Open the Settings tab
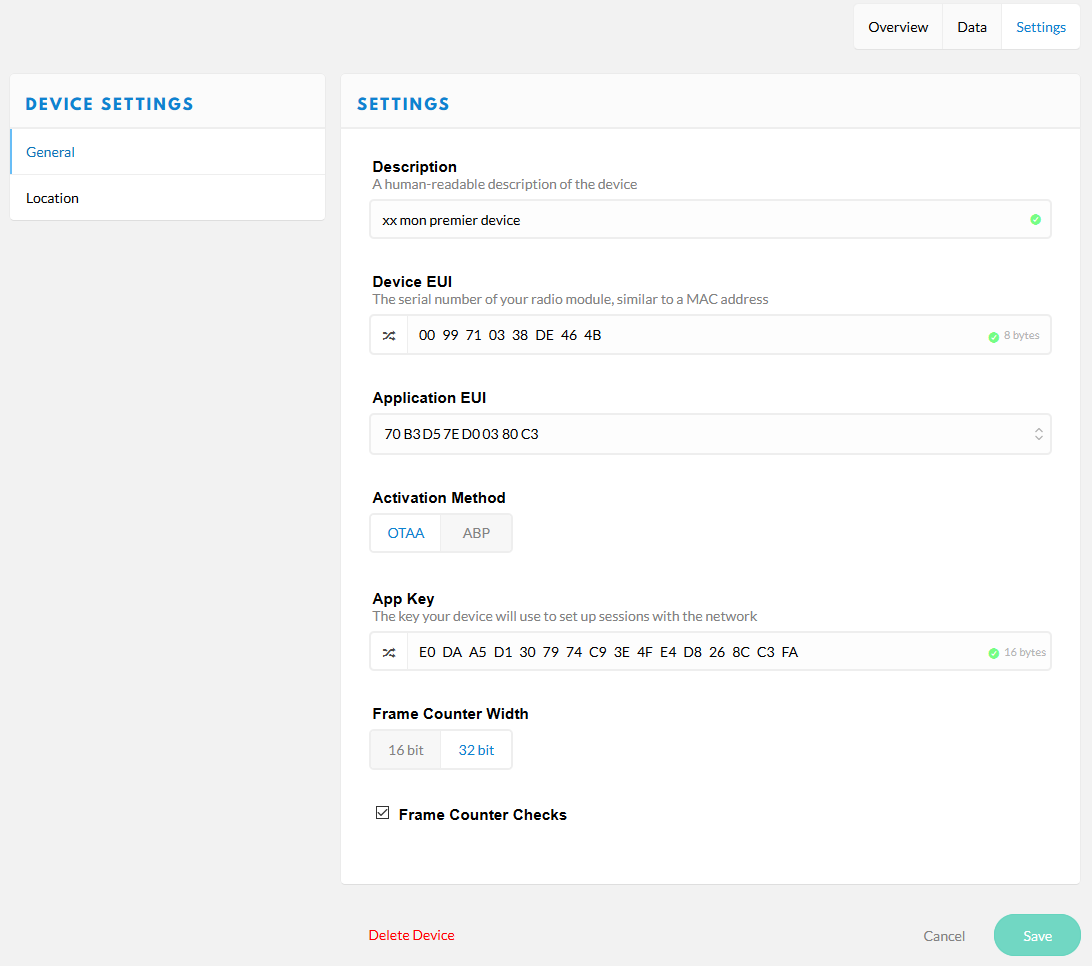Image resolution: width=1092 pixels, height=966 pixels. [x=1040, y=27]
